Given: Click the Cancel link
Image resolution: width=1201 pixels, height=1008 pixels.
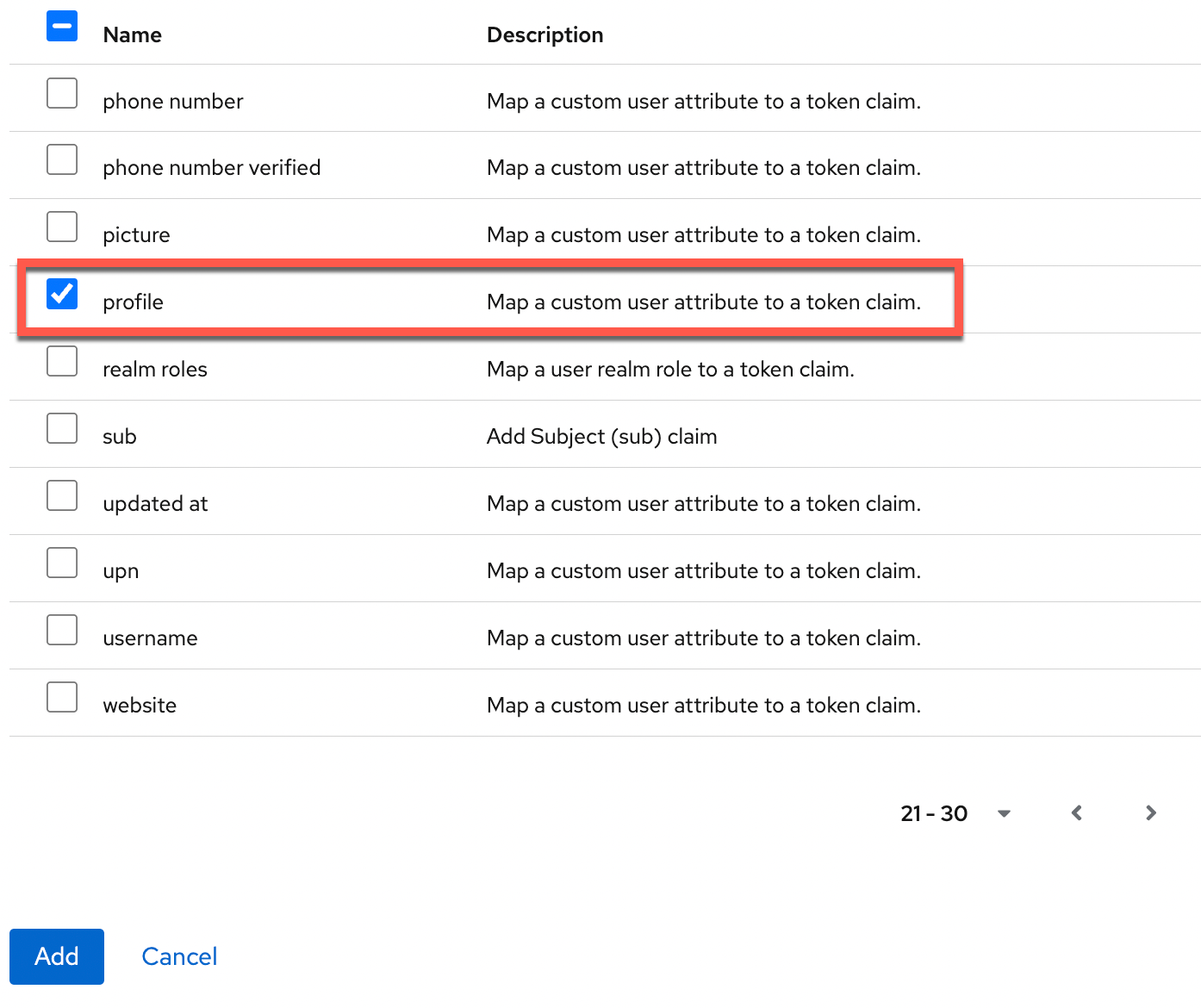Looking at the screenshot, I should coord(179,956).
